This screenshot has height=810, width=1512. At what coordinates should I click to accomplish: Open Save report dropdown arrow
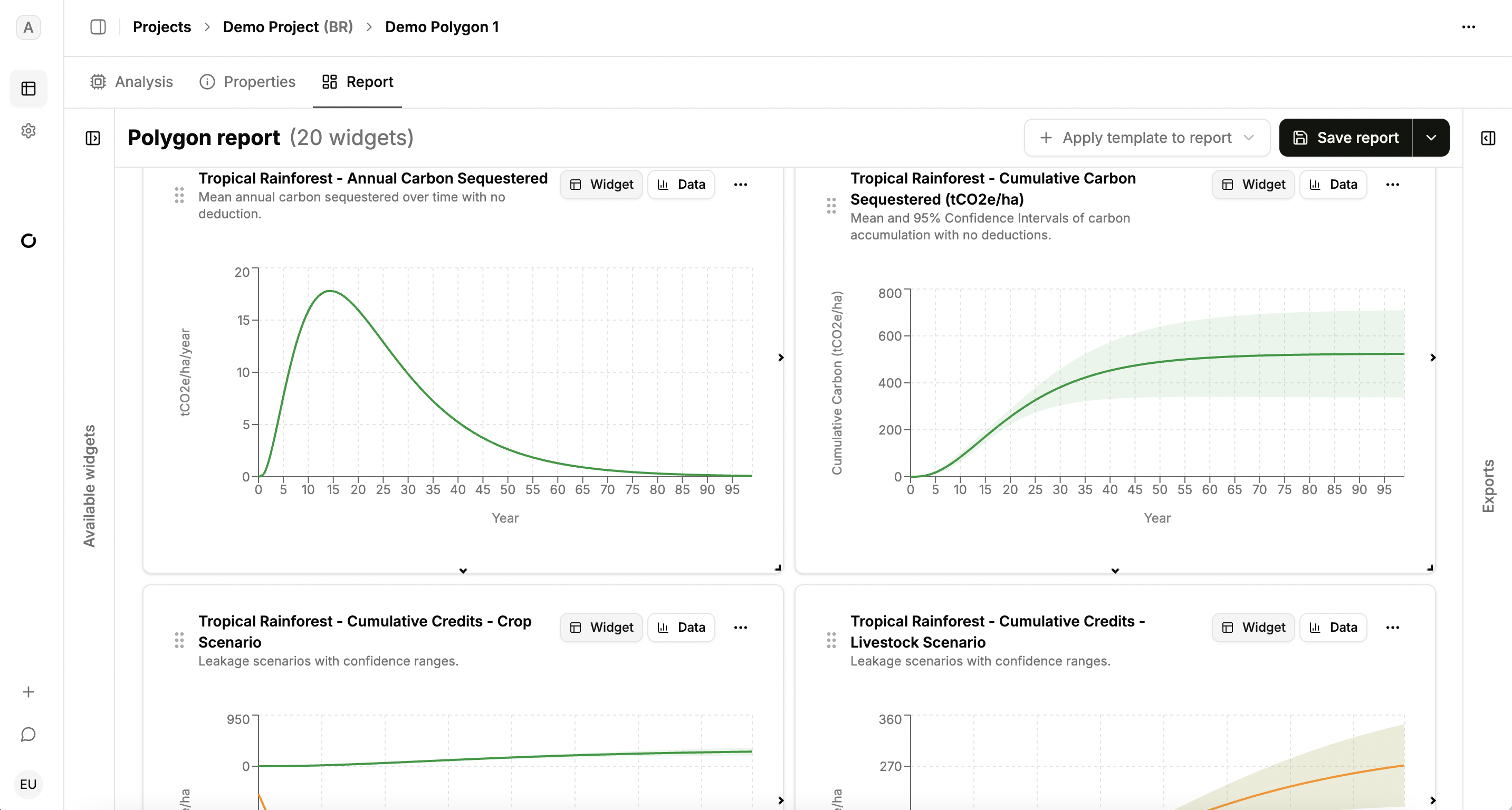pos(1431,138)
